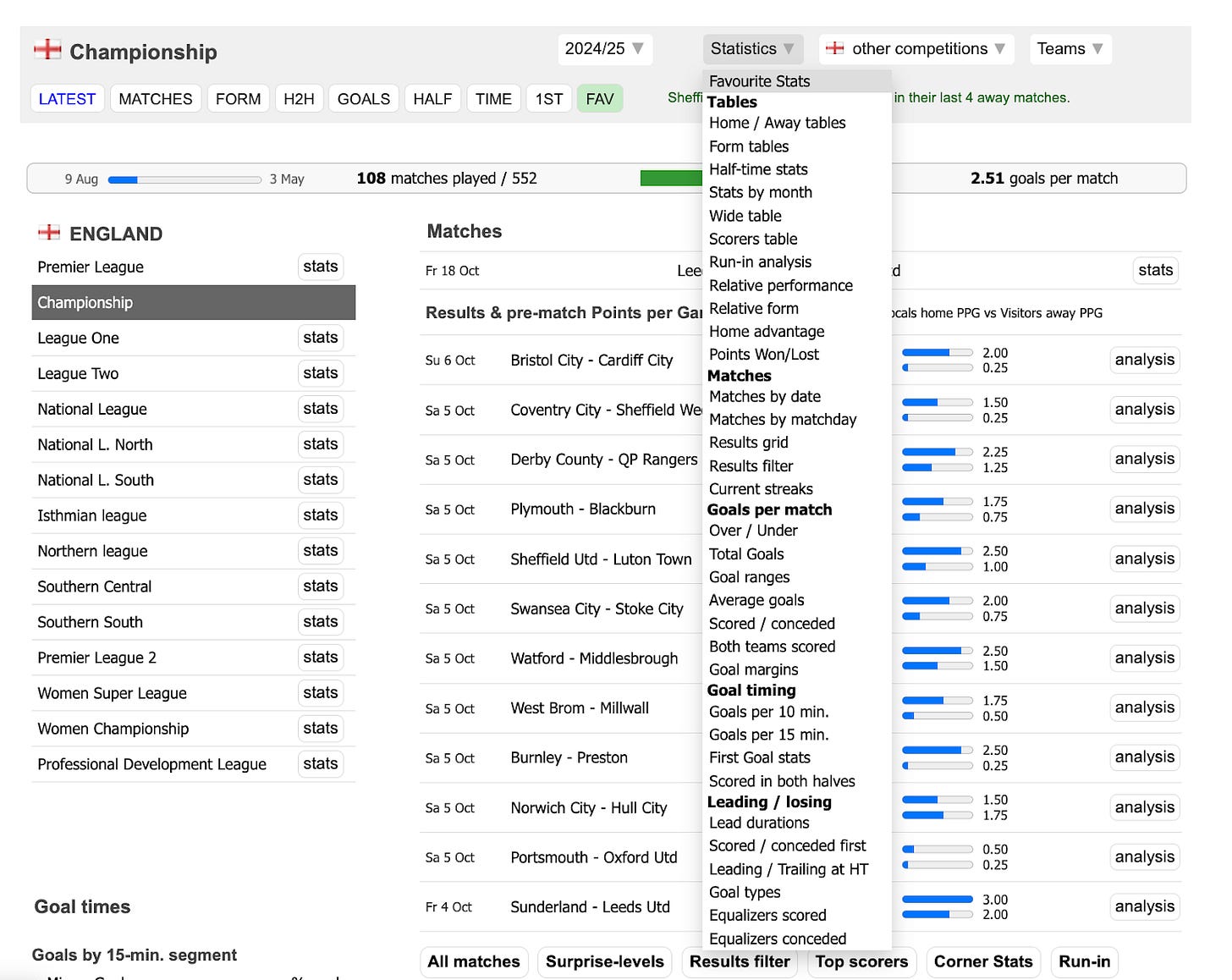The height and width of the screenshot is (980, 1232).
Task: Open analysis for Sunderland - Leeds Utd
Action: click(x=1144, y=906)
